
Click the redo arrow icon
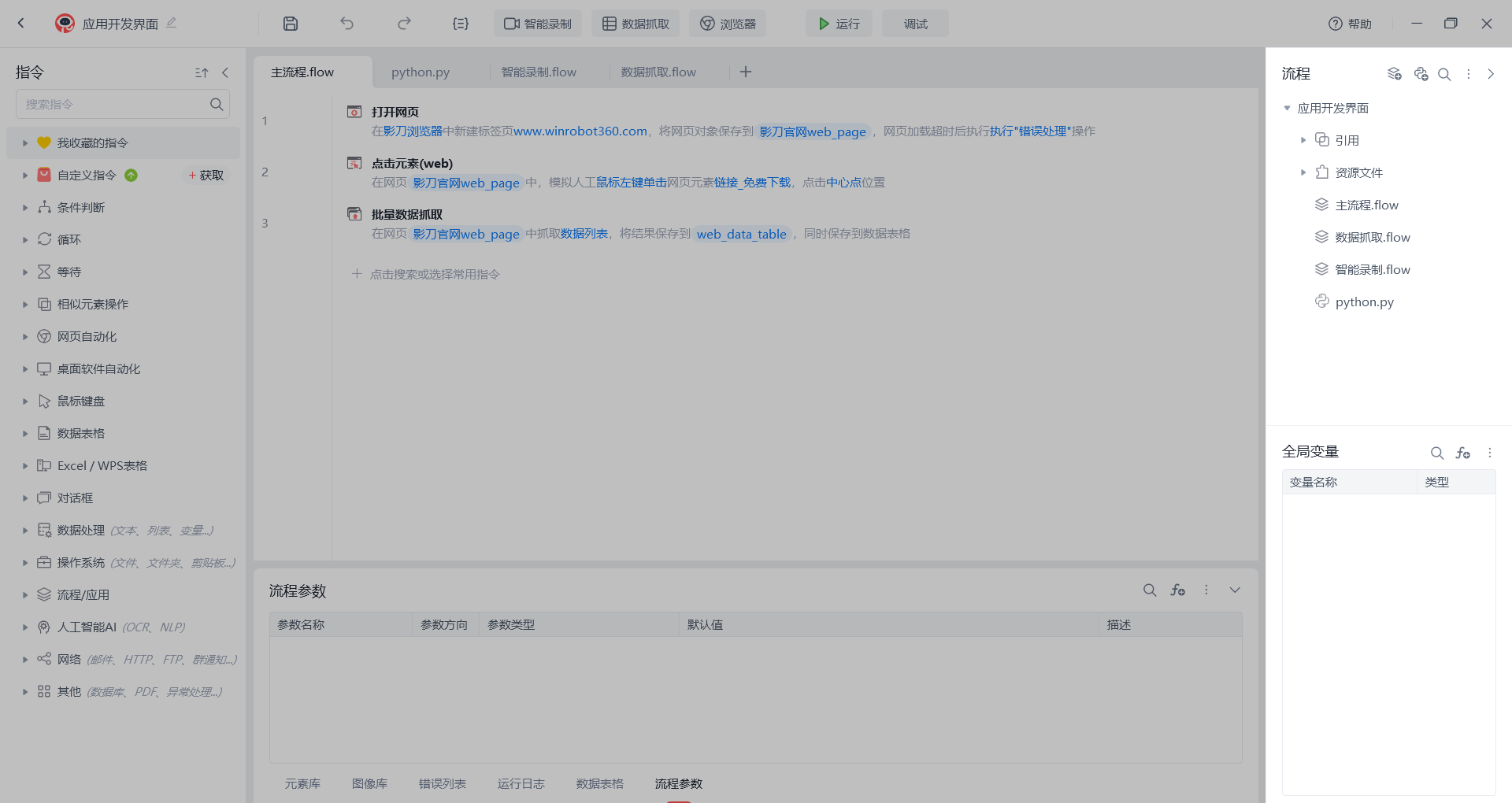[404, 24]
